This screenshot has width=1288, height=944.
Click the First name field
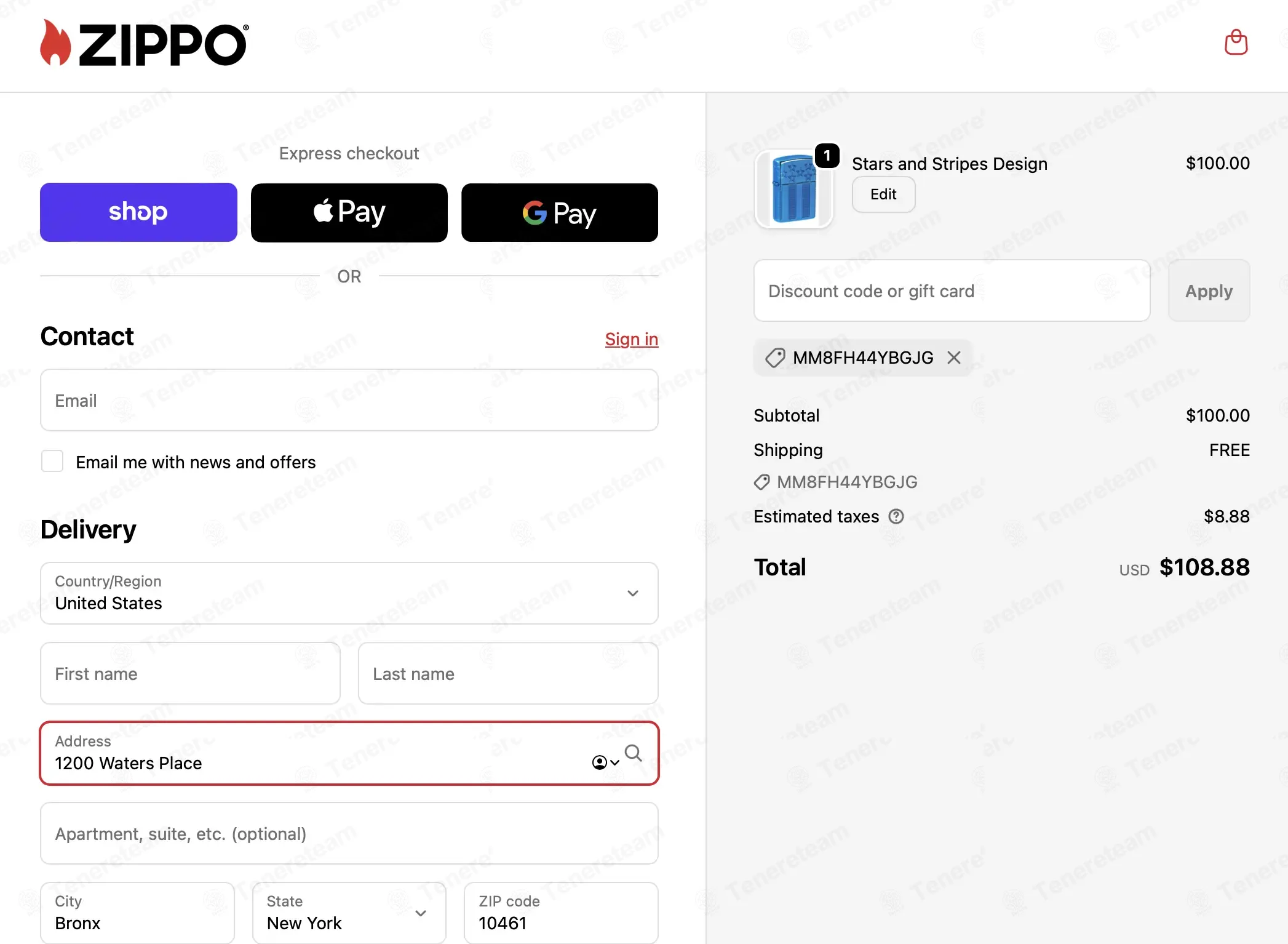click(190, 673)
